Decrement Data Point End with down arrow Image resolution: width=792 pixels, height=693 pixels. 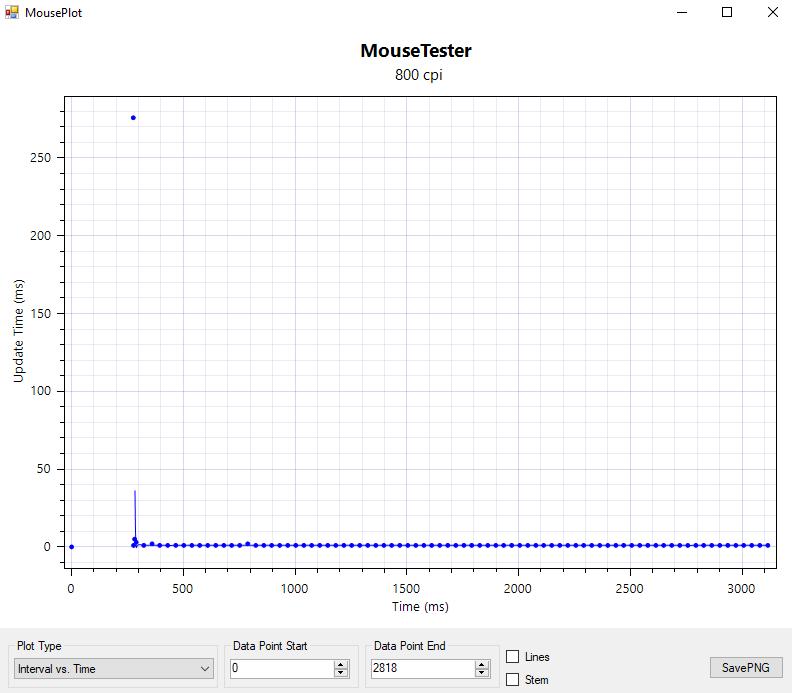click(x=483, y=673)
